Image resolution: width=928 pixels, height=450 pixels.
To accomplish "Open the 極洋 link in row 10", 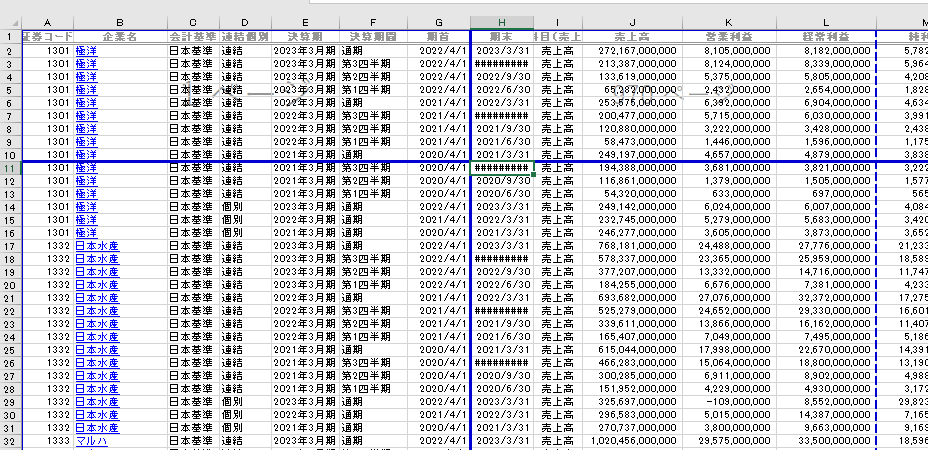I will (x=86, y=155).
